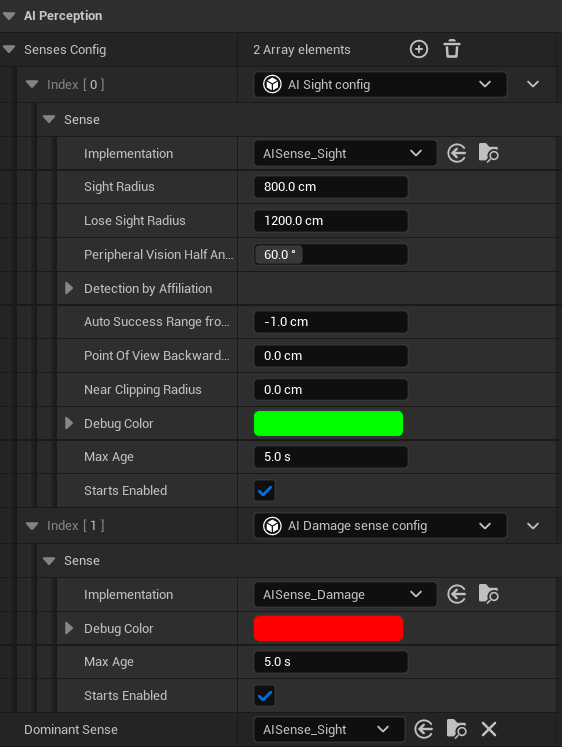The height and width of the screenshot is (747, 562).
Task: Click the '2 Array elements' text
Action: coord(301,50)
